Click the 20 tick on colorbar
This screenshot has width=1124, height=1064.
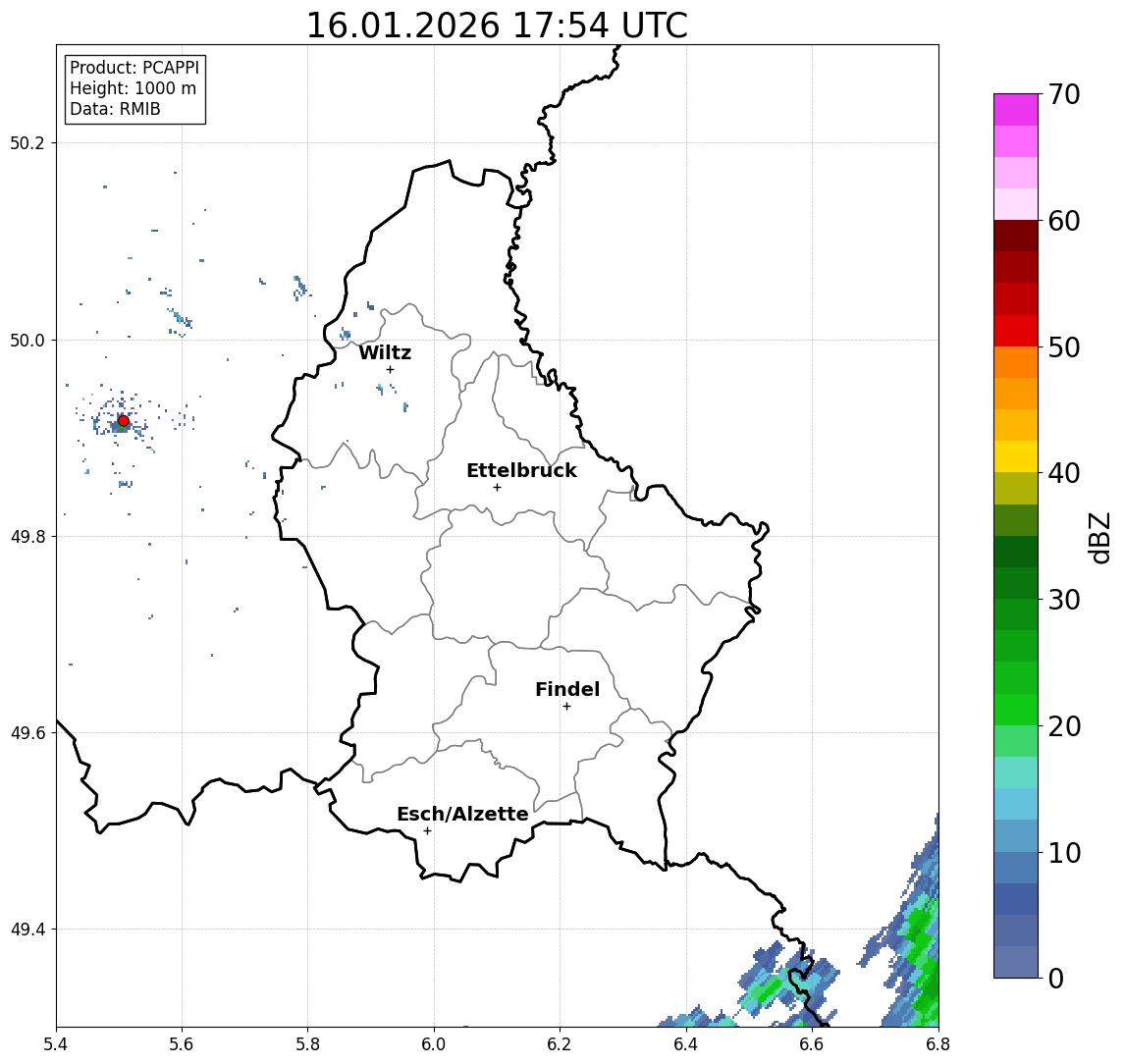(x=1064, y=725)
